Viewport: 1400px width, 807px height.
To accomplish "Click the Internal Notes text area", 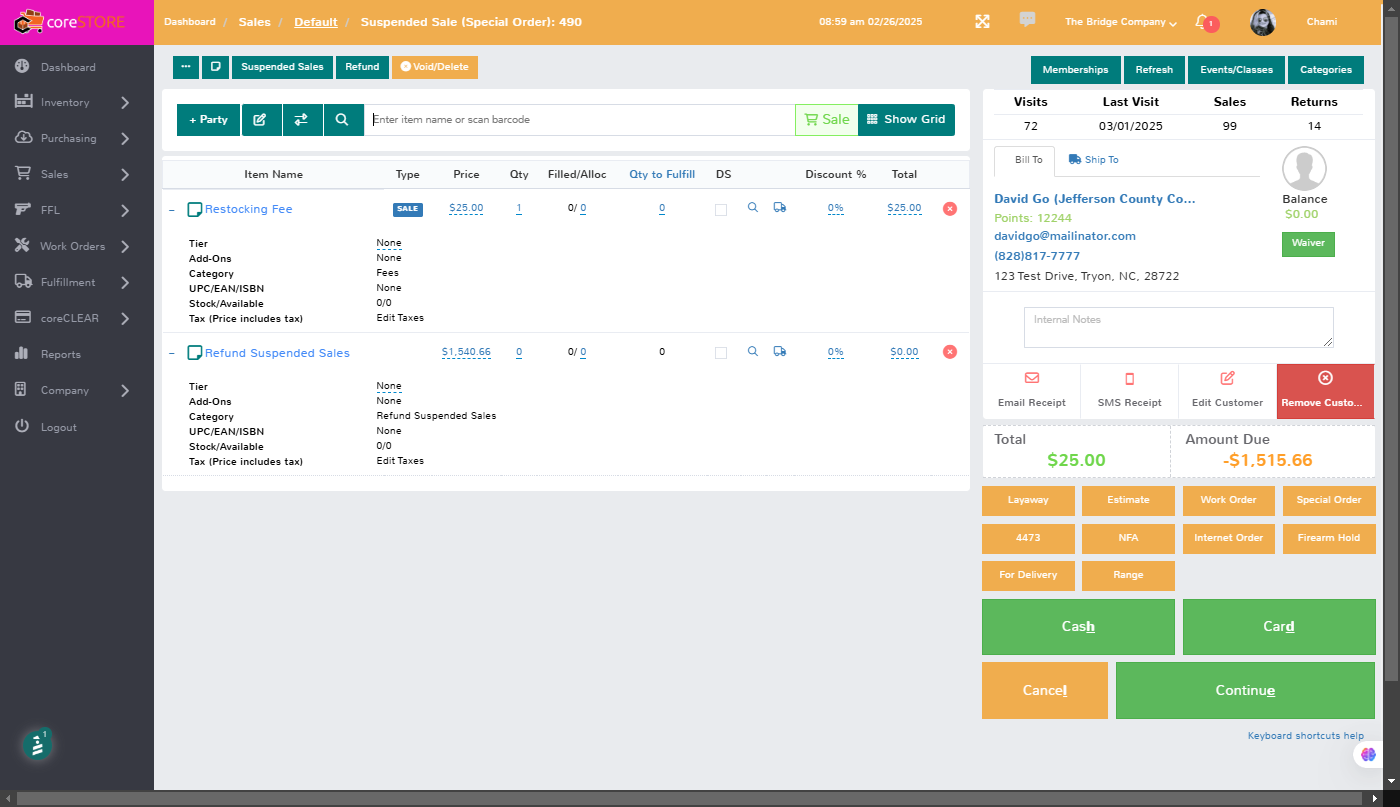I will tap(1179, 327).
